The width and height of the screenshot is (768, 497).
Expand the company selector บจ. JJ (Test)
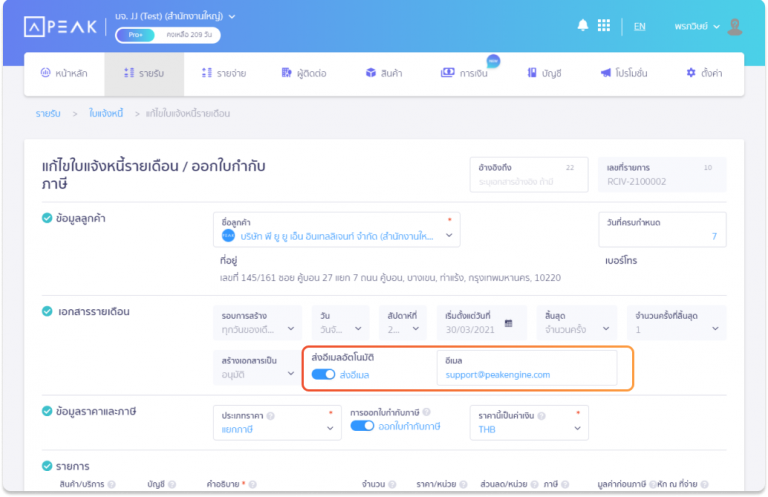175,16
